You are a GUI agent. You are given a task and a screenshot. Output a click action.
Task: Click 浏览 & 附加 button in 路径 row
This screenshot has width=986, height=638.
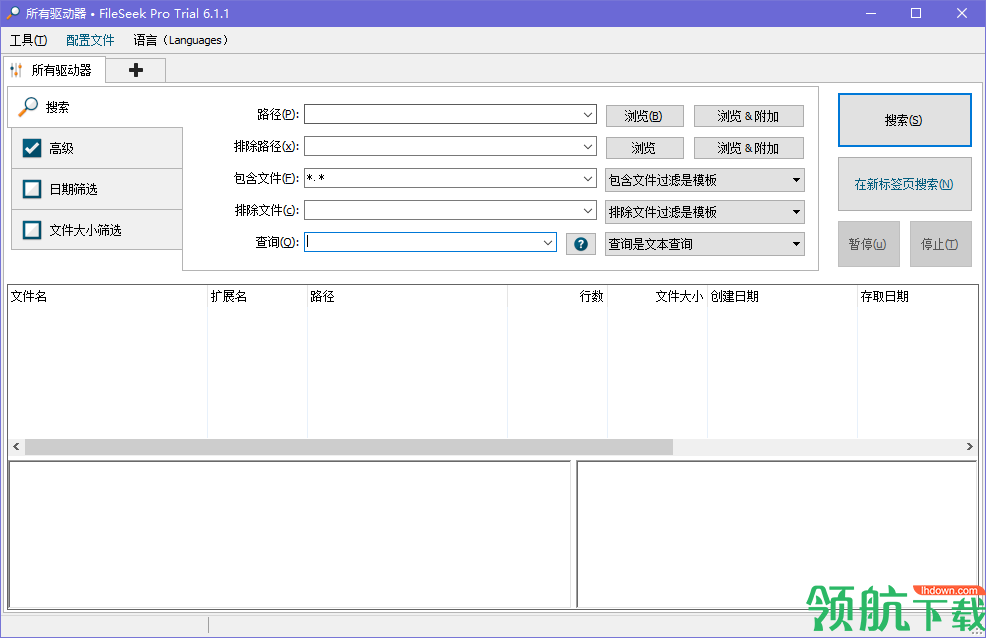pos(748,116)
